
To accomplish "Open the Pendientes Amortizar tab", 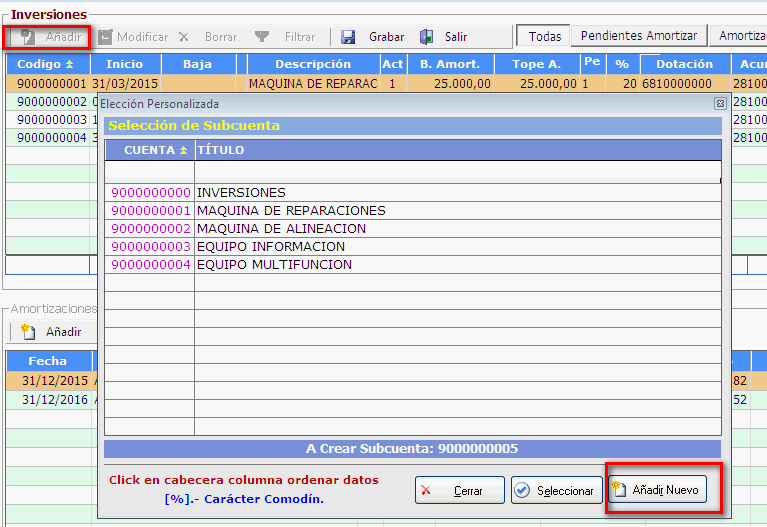I will (x=639, y=36).
